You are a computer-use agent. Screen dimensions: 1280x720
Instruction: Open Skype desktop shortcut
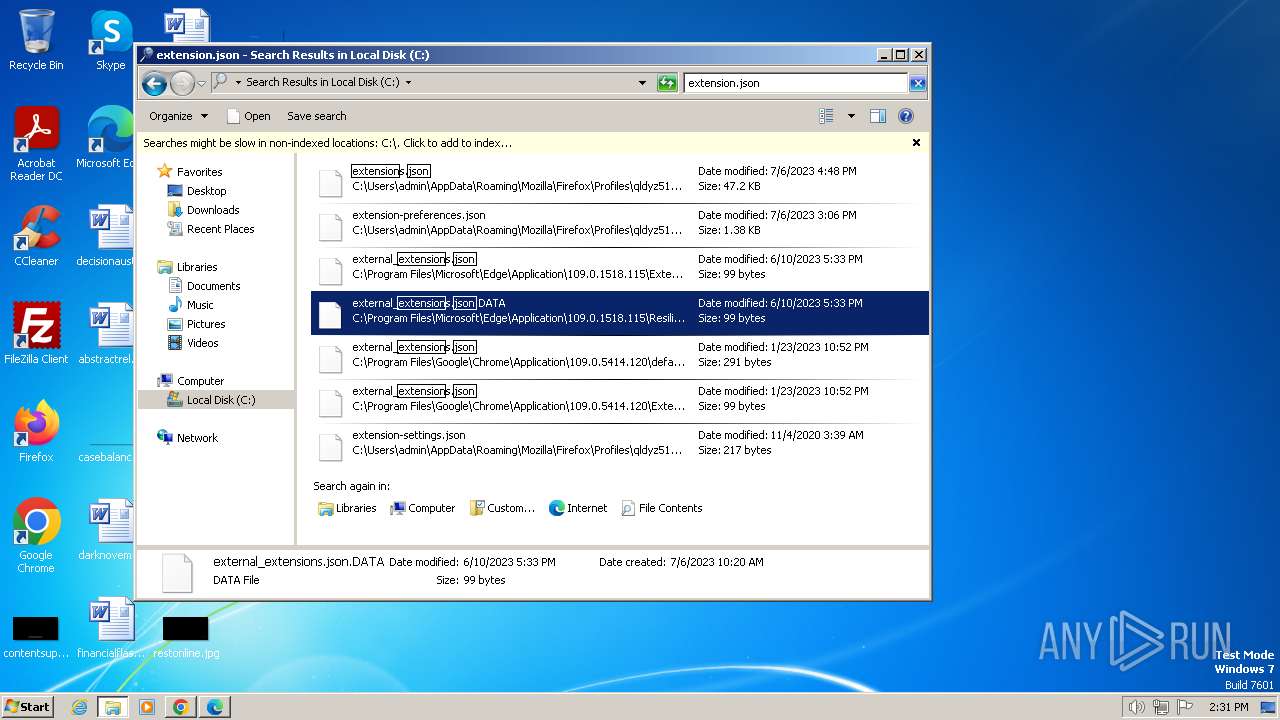(x=110, y=40)
